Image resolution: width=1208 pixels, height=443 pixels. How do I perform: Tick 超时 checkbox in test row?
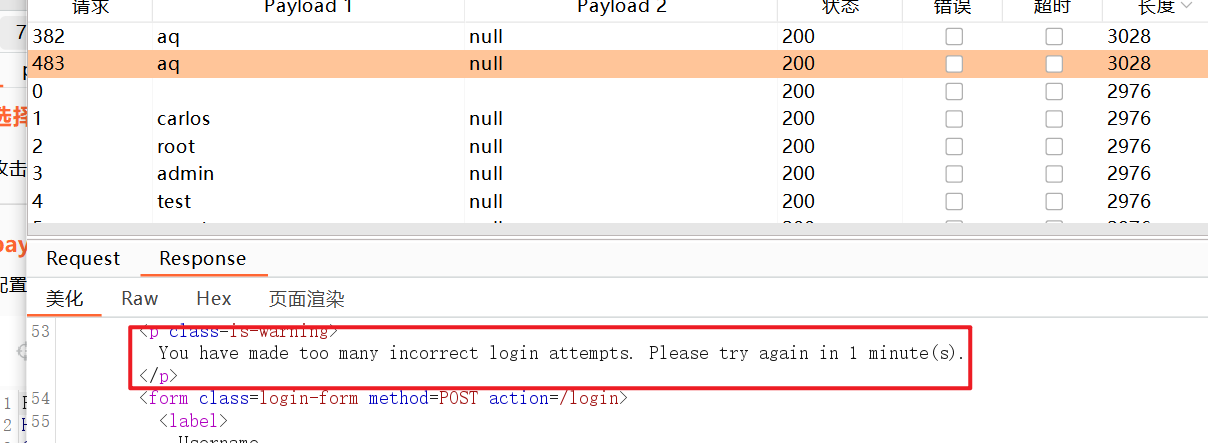pos(1054,202)
